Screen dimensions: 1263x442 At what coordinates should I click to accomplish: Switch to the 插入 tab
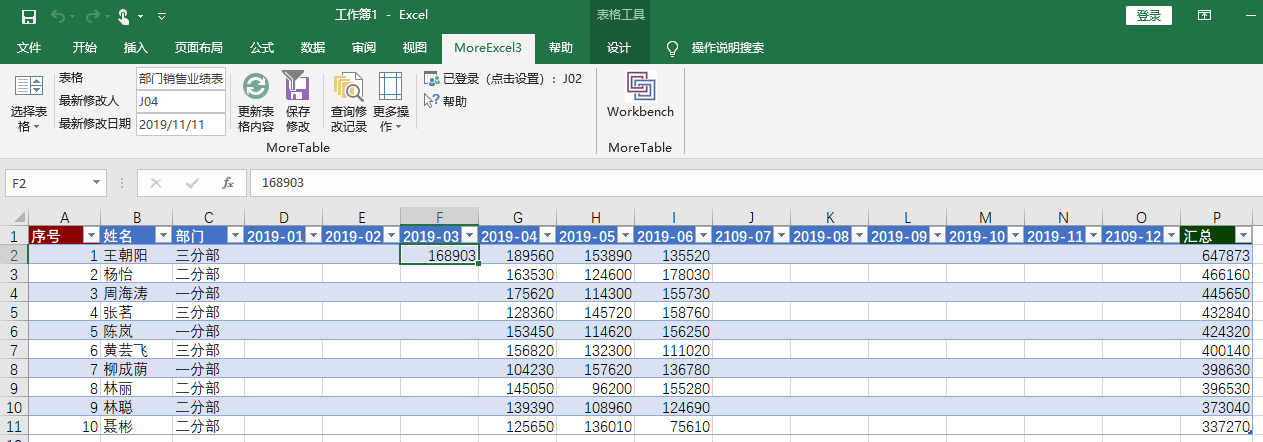[x=136, y=48]
